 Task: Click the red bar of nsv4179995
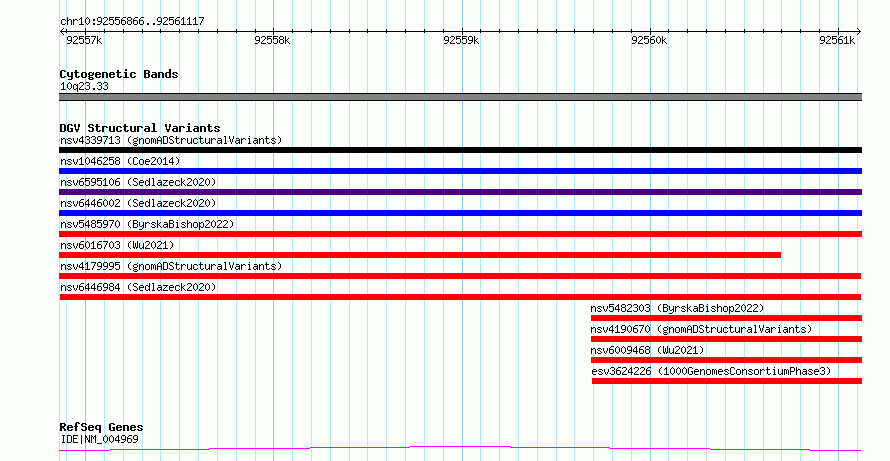(460, 276)
